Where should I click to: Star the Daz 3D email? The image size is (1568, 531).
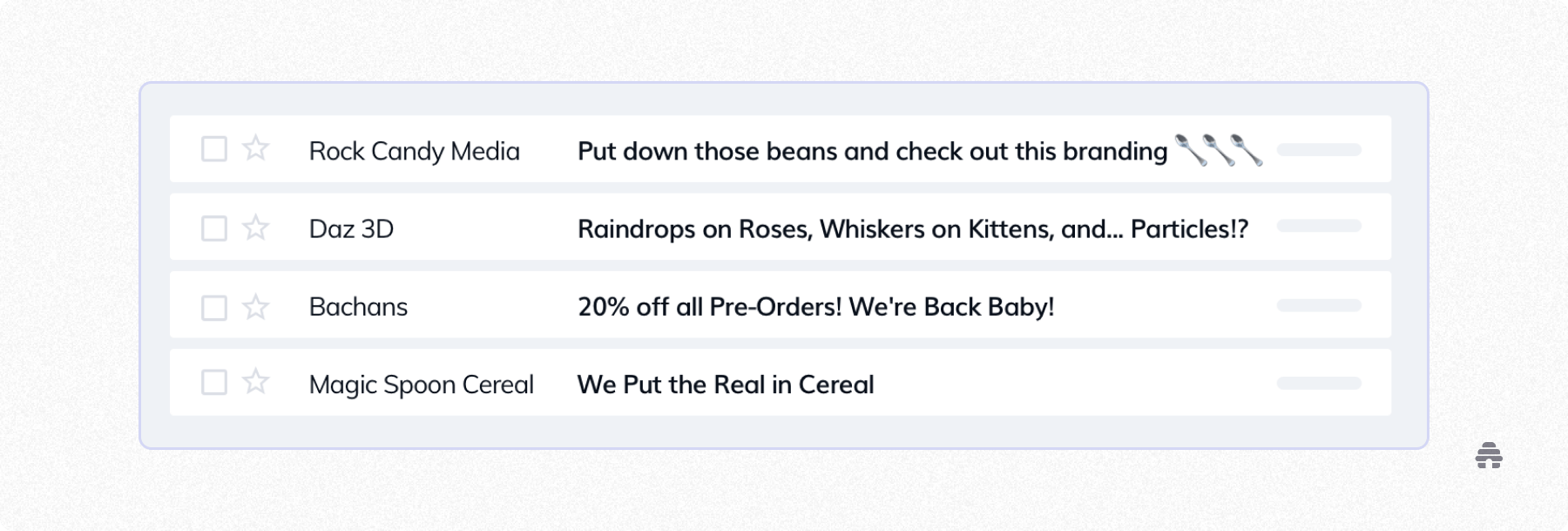(x=255, y=228)
